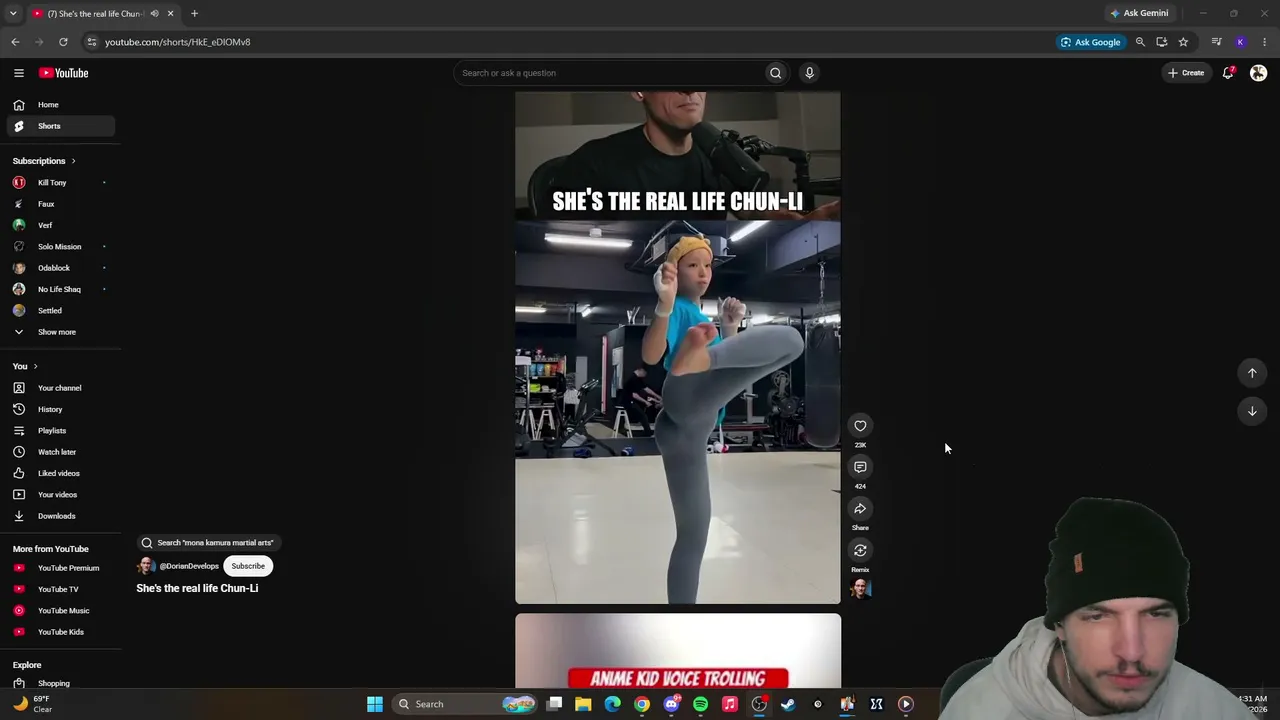The image size is (1280, 720).
Task: Go to the next short with down arrow
Action: click(1252, 411)
